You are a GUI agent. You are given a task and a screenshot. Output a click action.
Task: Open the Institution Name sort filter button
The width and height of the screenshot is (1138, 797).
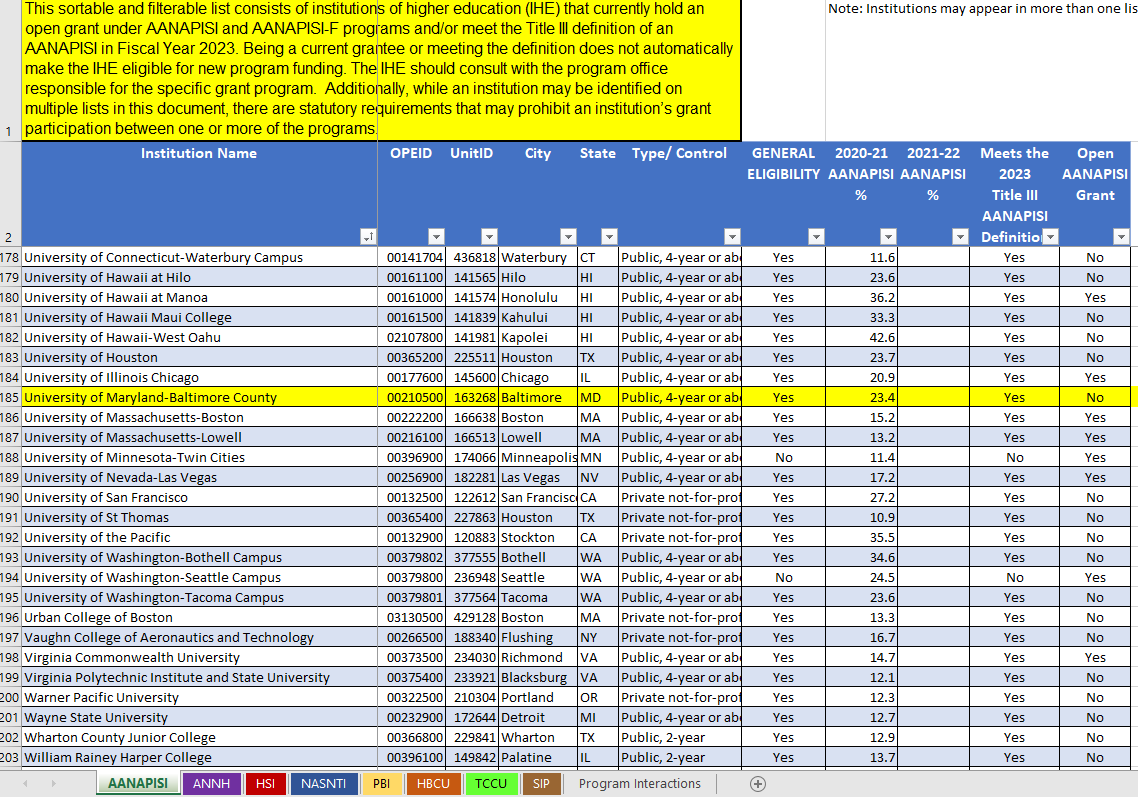tap(368, 237)
